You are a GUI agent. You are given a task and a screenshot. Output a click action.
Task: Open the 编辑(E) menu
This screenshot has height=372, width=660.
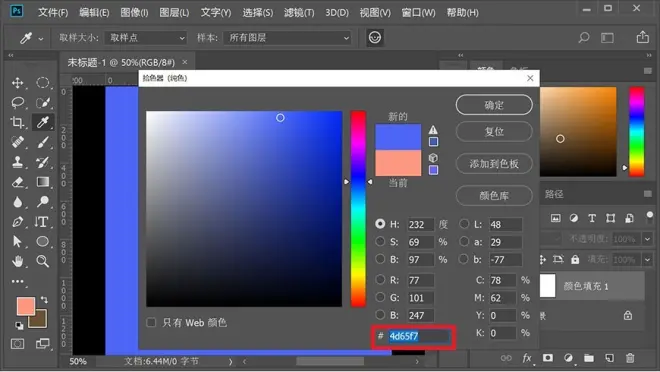(94, 13)
